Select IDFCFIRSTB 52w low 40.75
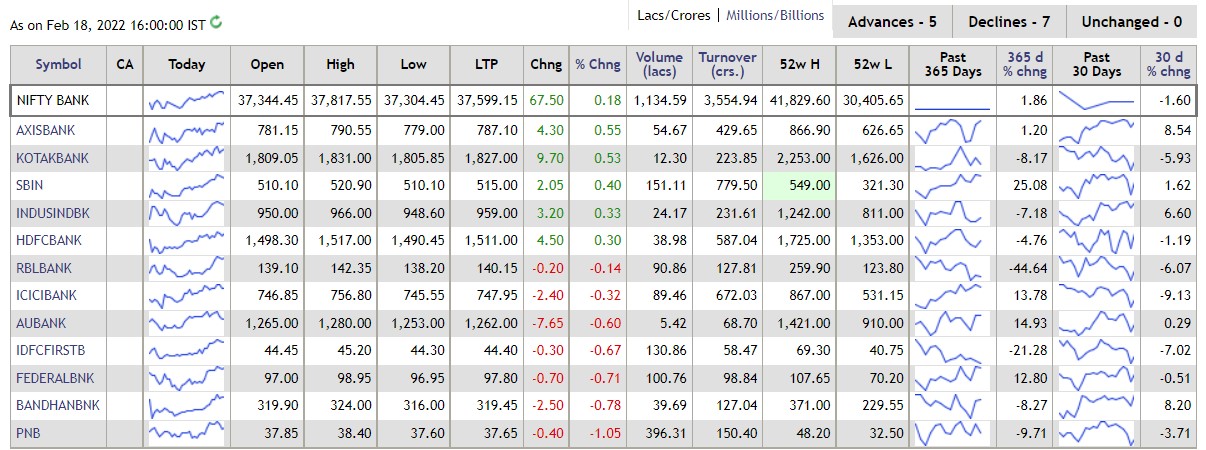The image size is (1206, 450). pyautogui.click(x=887, y=350)
